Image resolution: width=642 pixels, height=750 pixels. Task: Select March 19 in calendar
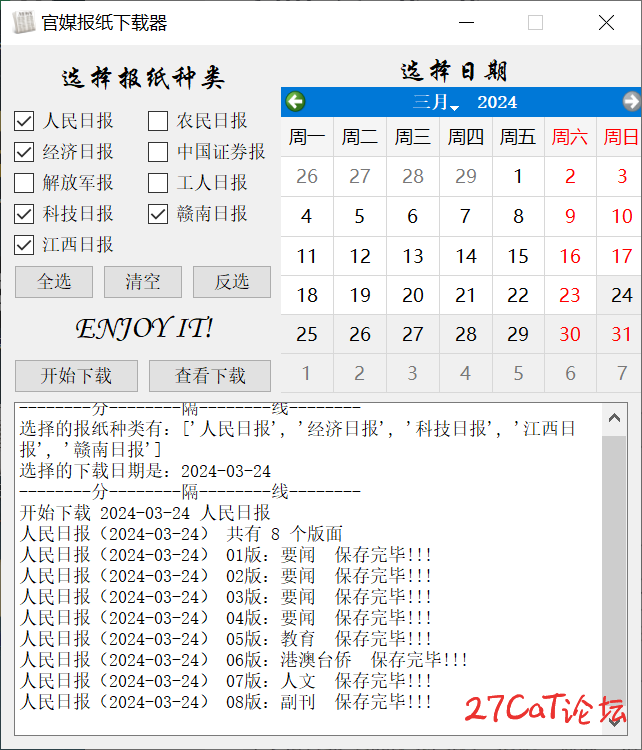[360, 295]
